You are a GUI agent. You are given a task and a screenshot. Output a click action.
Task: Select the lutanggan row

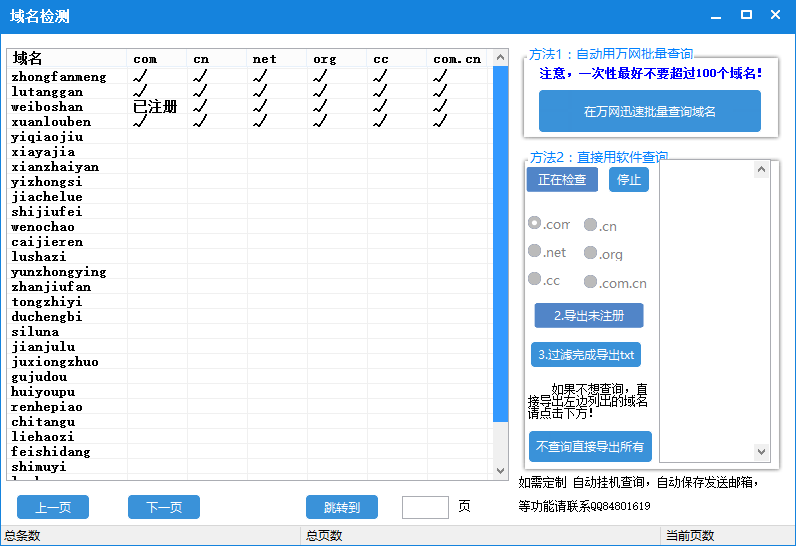tap(249, 92)
